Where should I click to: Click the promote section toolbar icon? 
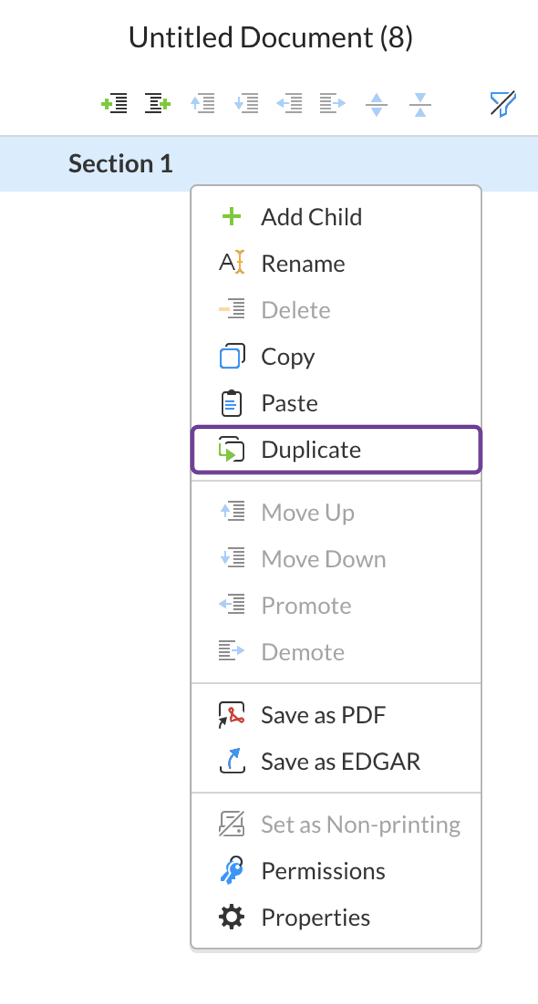pyautogui.click(x=289, y=103)
